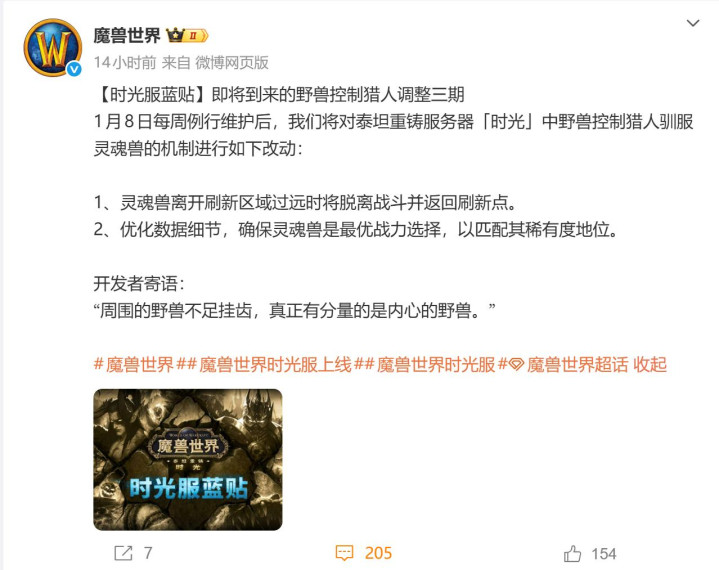Open the 魔兽世界 account name
The height and width of the screenshot is (570, 719).
coord(127,35)
